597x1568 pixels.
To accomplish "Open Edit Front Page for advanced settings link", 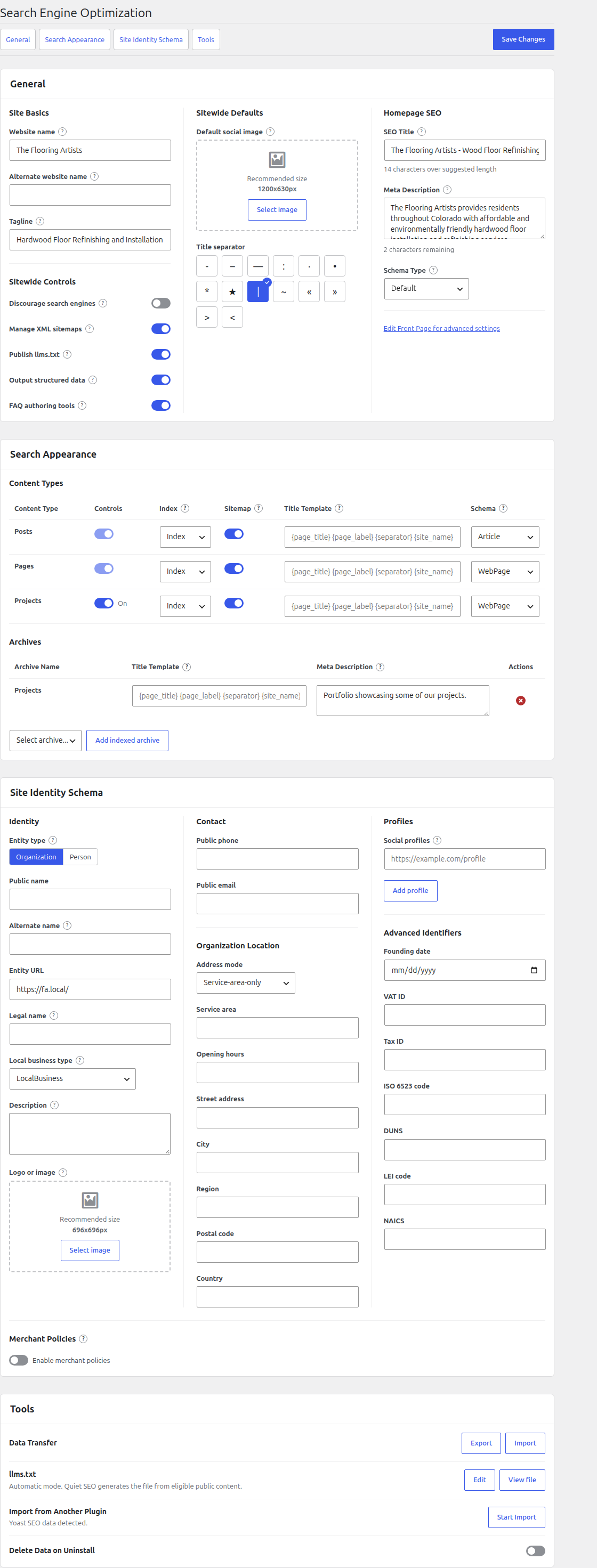I will [441, 328].
